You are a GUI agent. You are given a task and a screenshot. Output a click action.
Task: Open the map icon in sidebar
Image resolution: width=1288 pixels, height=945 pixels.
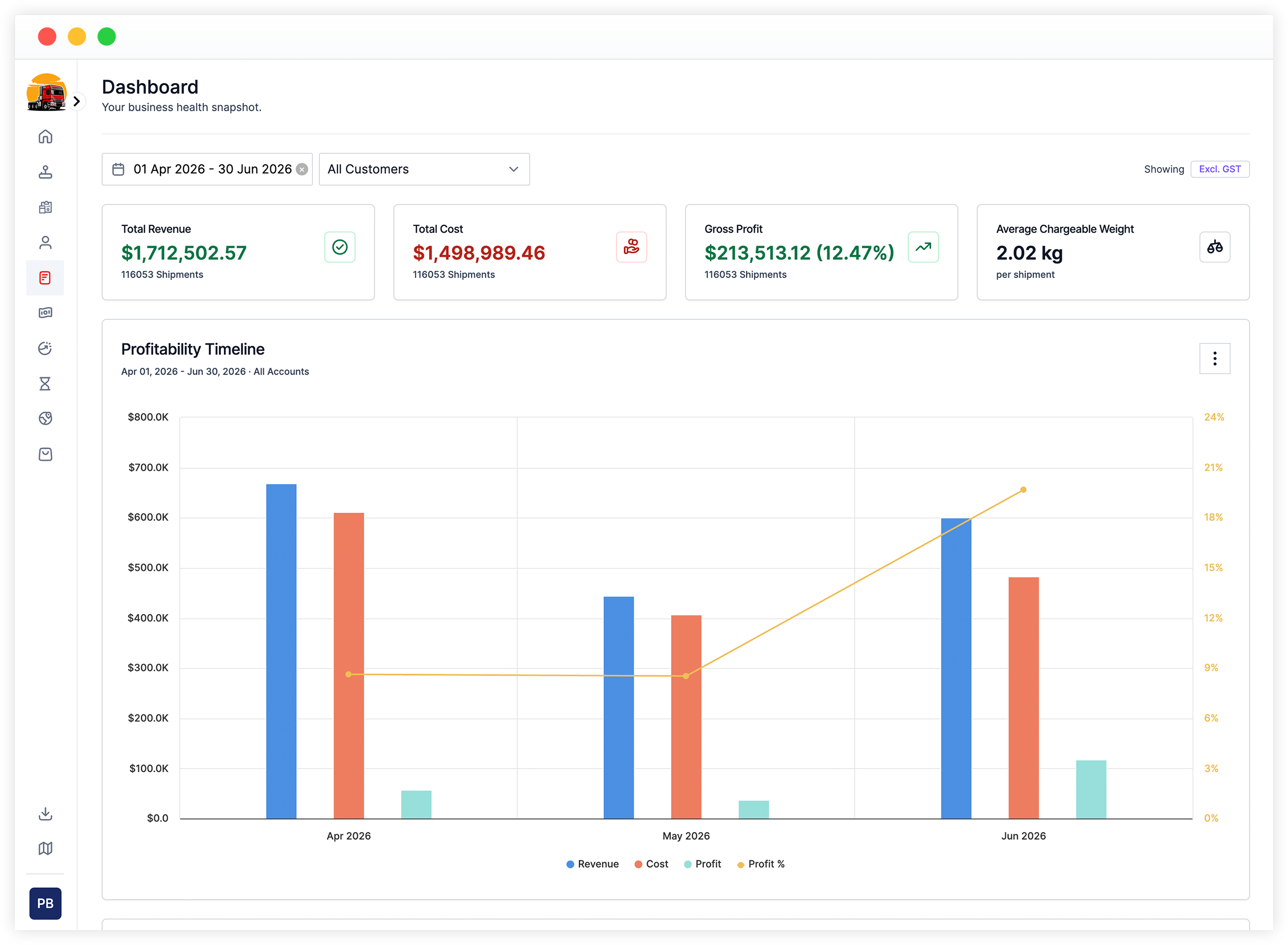click(x=45, y=849)
